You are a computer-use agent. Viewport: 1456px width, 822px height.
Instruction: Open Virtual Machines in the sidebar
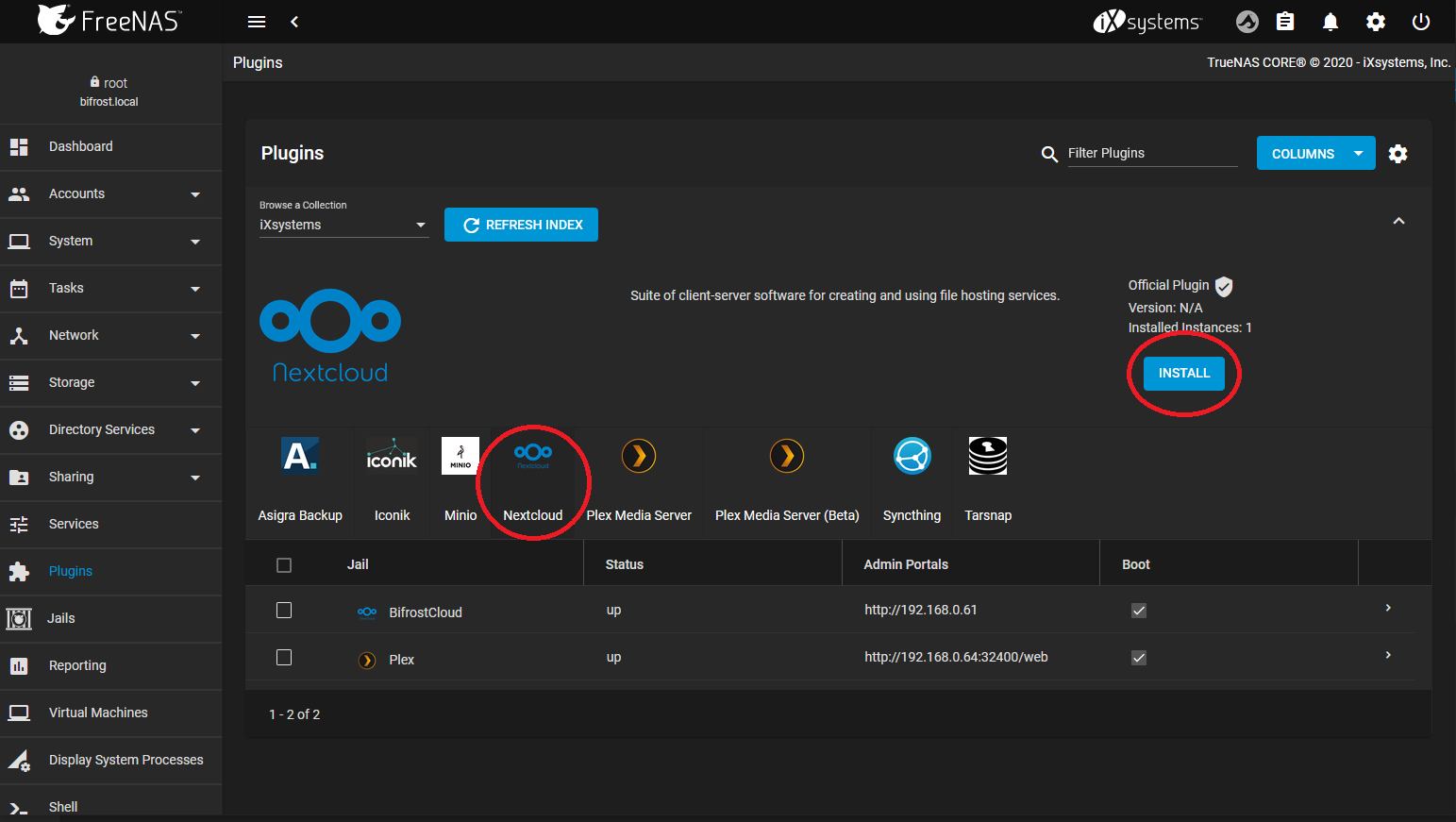coord(110,713)
